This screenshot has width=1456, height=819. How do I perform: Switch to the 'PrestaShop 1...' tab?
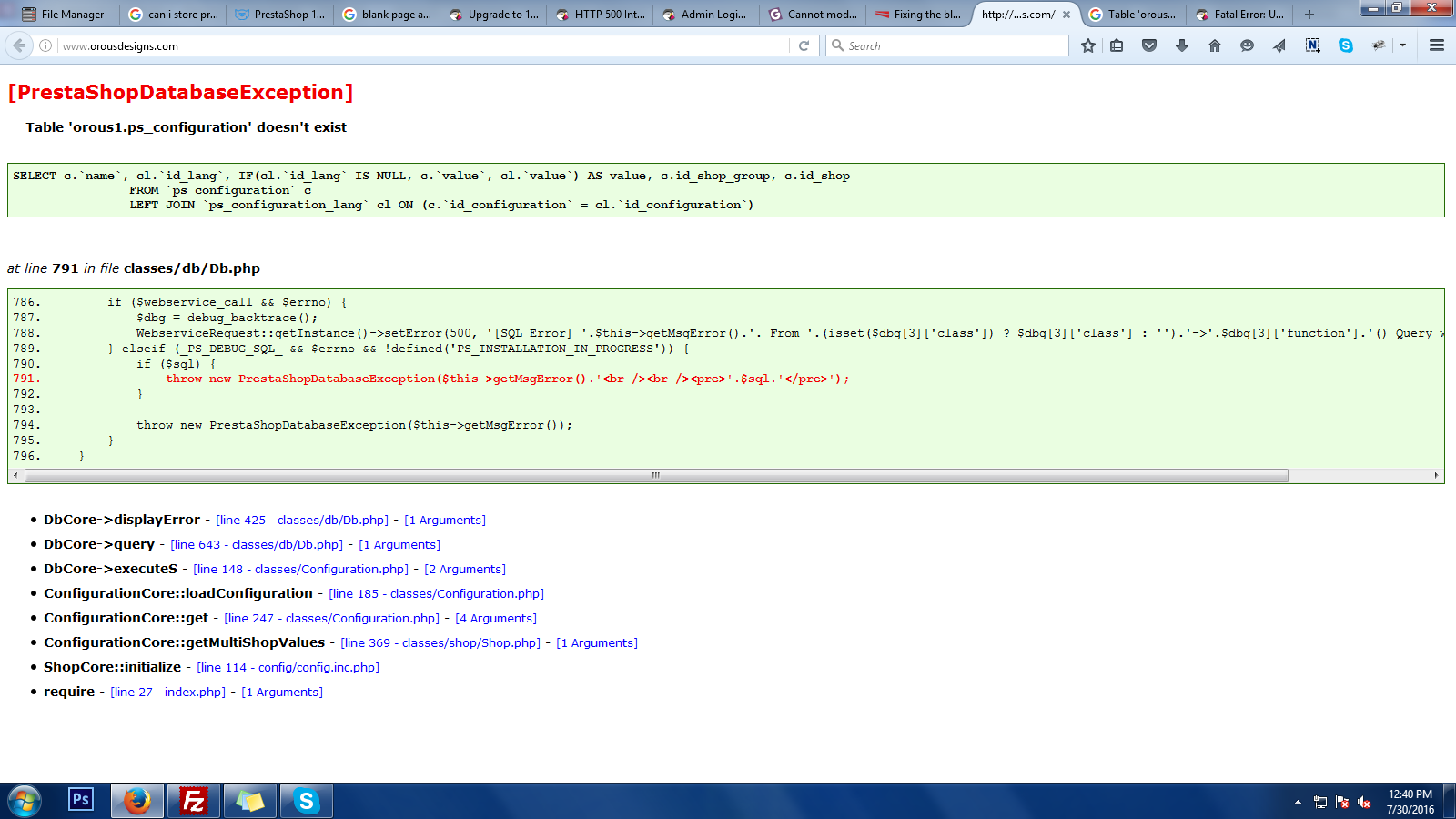(280, 15)
